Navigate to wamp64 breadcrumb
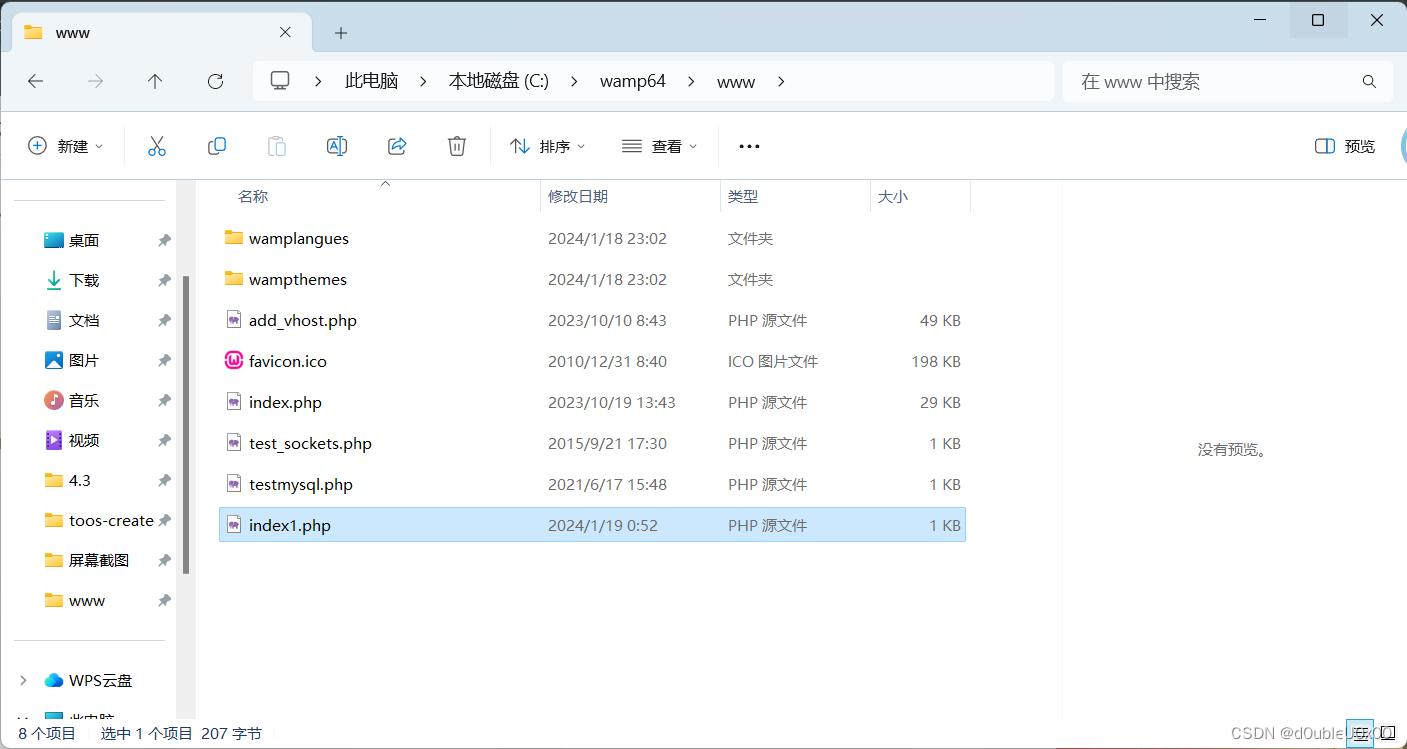Screen dimensions: 1407x749 click(x=633, y=82)
